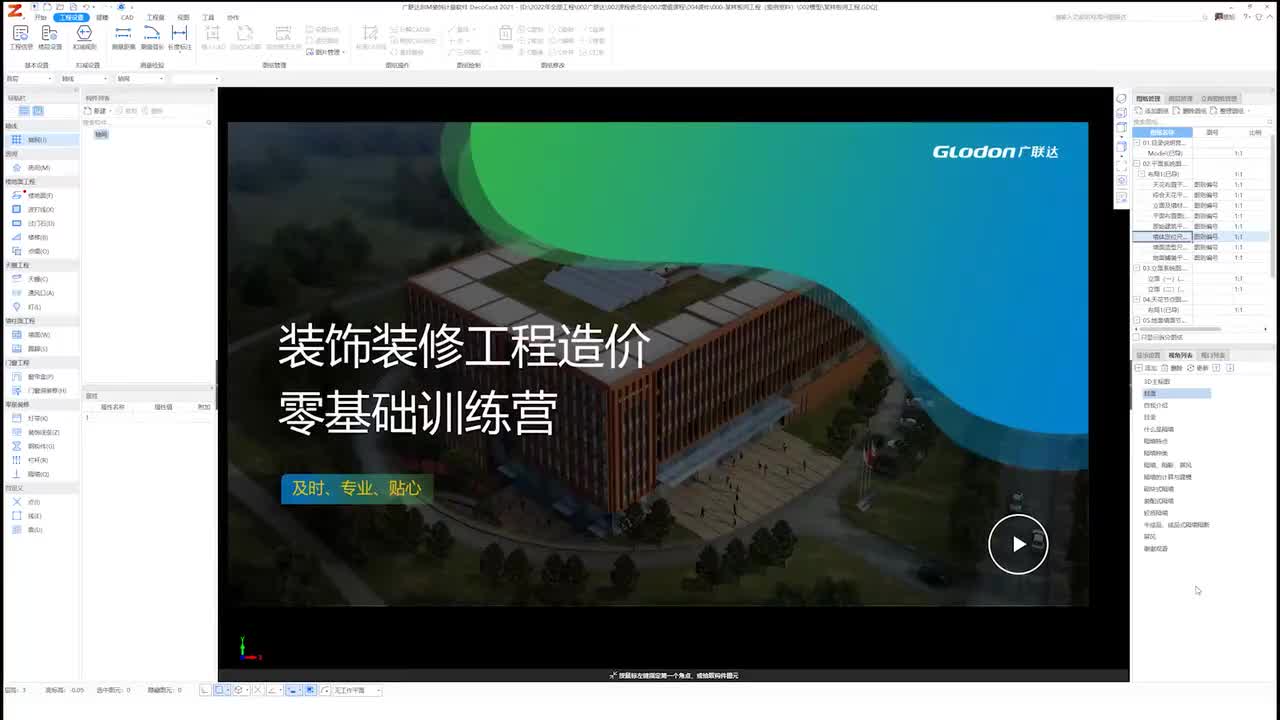Open the empty fourth dropdown
The height and width of the screenshot is (720, 1280).
196,78
